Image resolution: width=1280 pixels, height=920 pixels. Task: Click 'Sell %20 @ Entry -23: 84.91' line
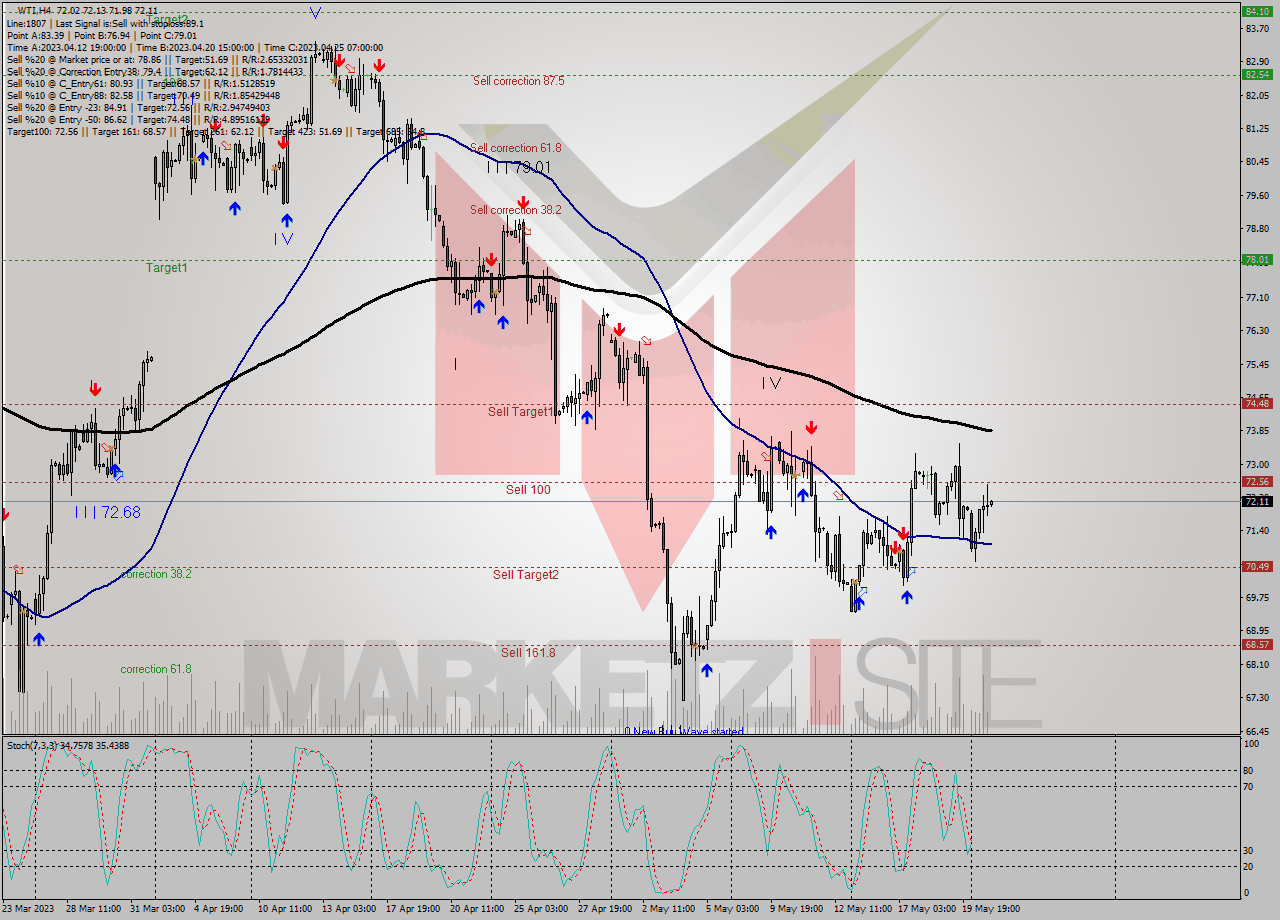pyautogui.click(x=138, y=107)
